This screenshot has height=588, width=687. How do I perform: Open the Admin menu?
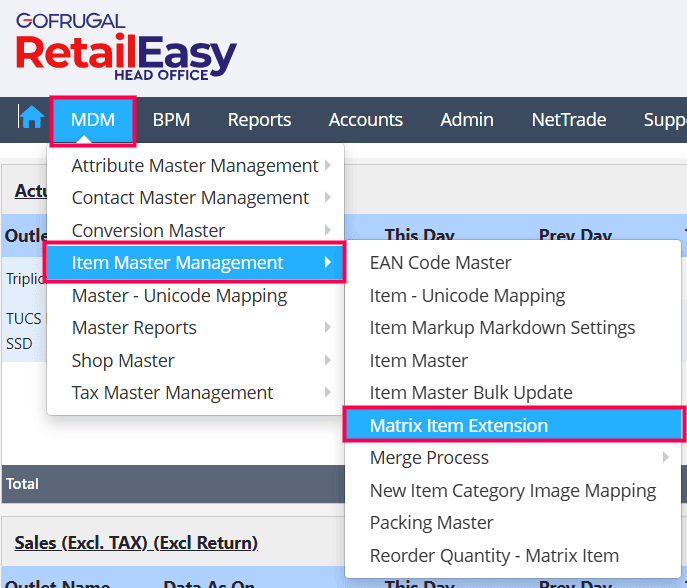click(467, 120)
